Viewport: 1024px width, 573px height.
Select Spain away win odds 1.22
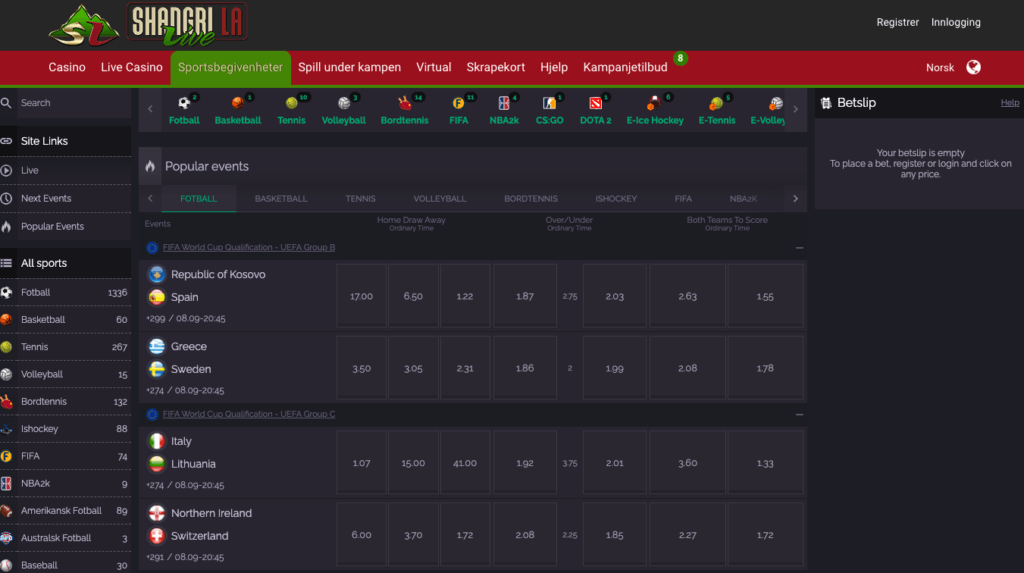point(465,296)
